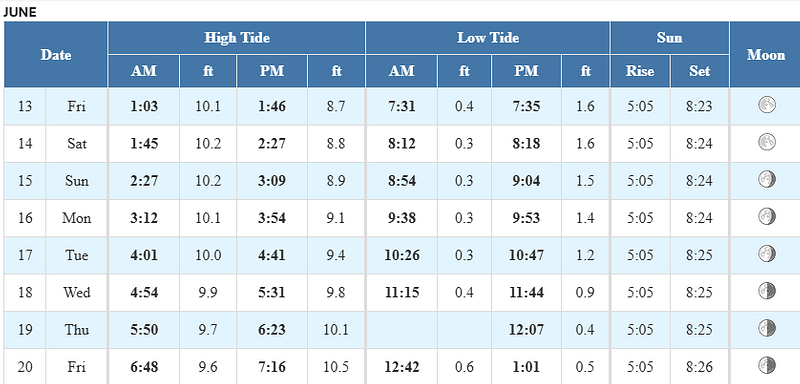Screen dimensions: 800x384
Task: Select the 10.5 ft high tide value
Action: [x=336, y=367]
